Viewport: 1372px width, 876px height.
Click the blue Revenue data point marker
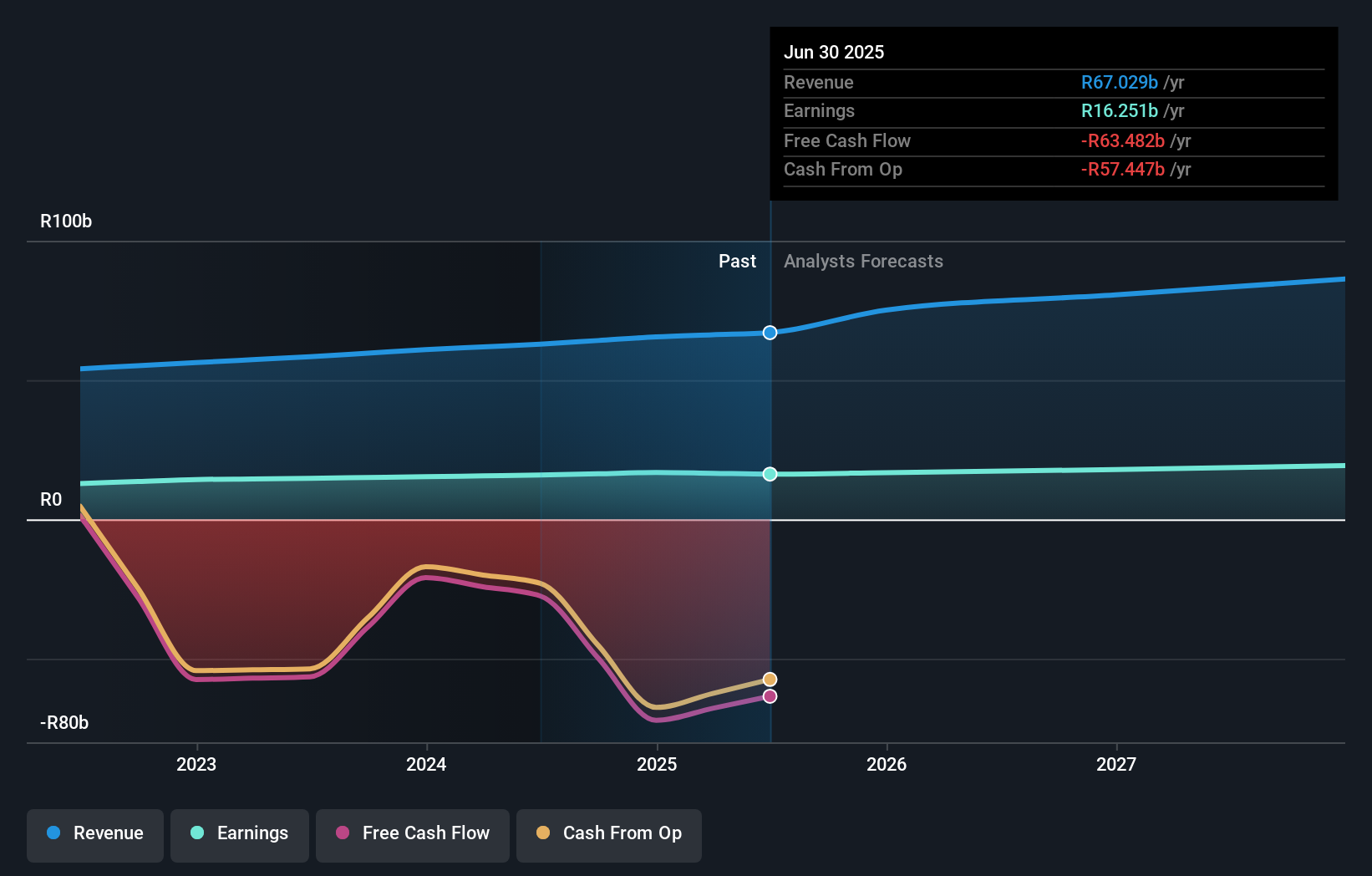(x=770, y=333)
